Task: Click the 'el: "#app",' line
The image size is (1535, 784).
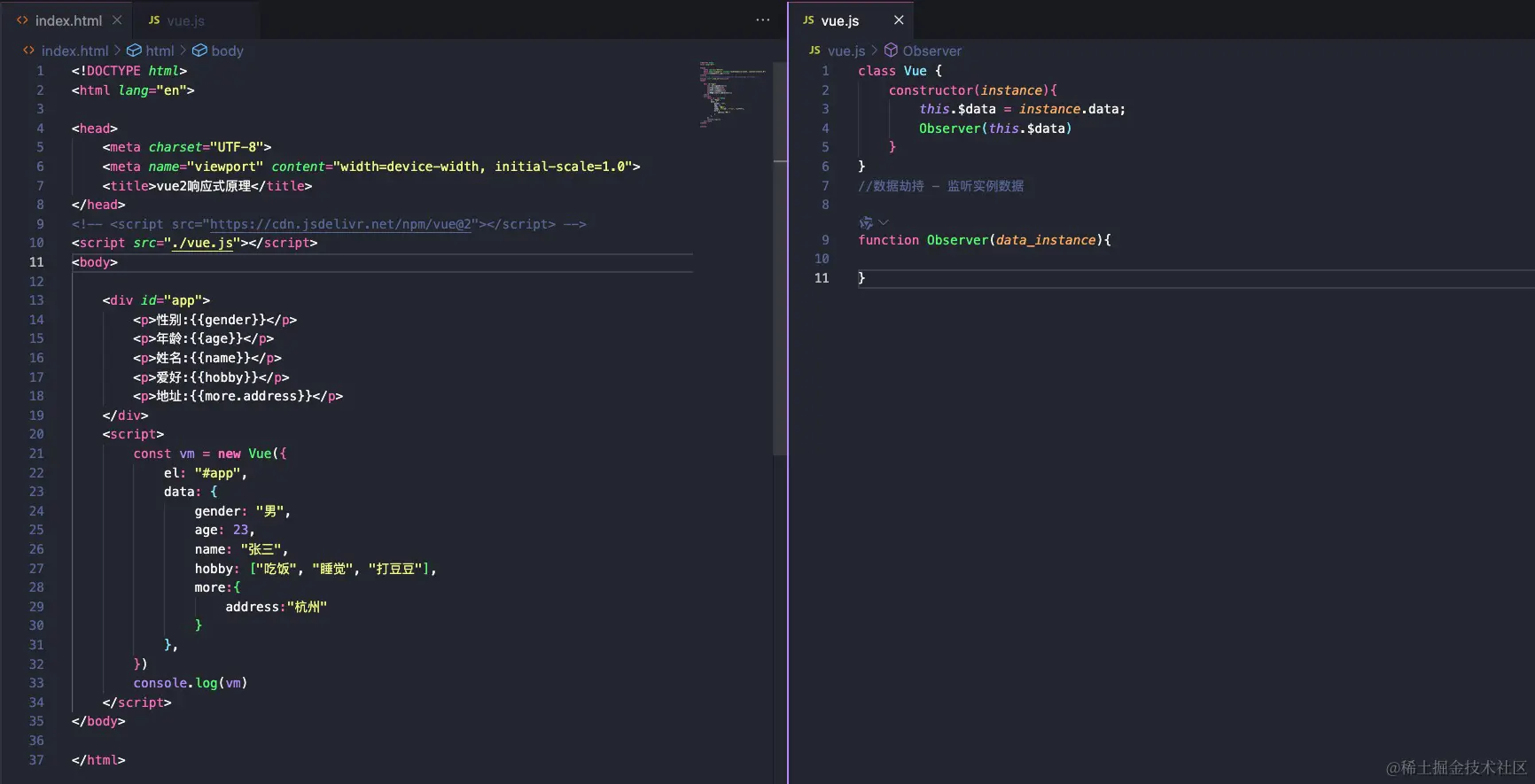Action: (206, 473)
